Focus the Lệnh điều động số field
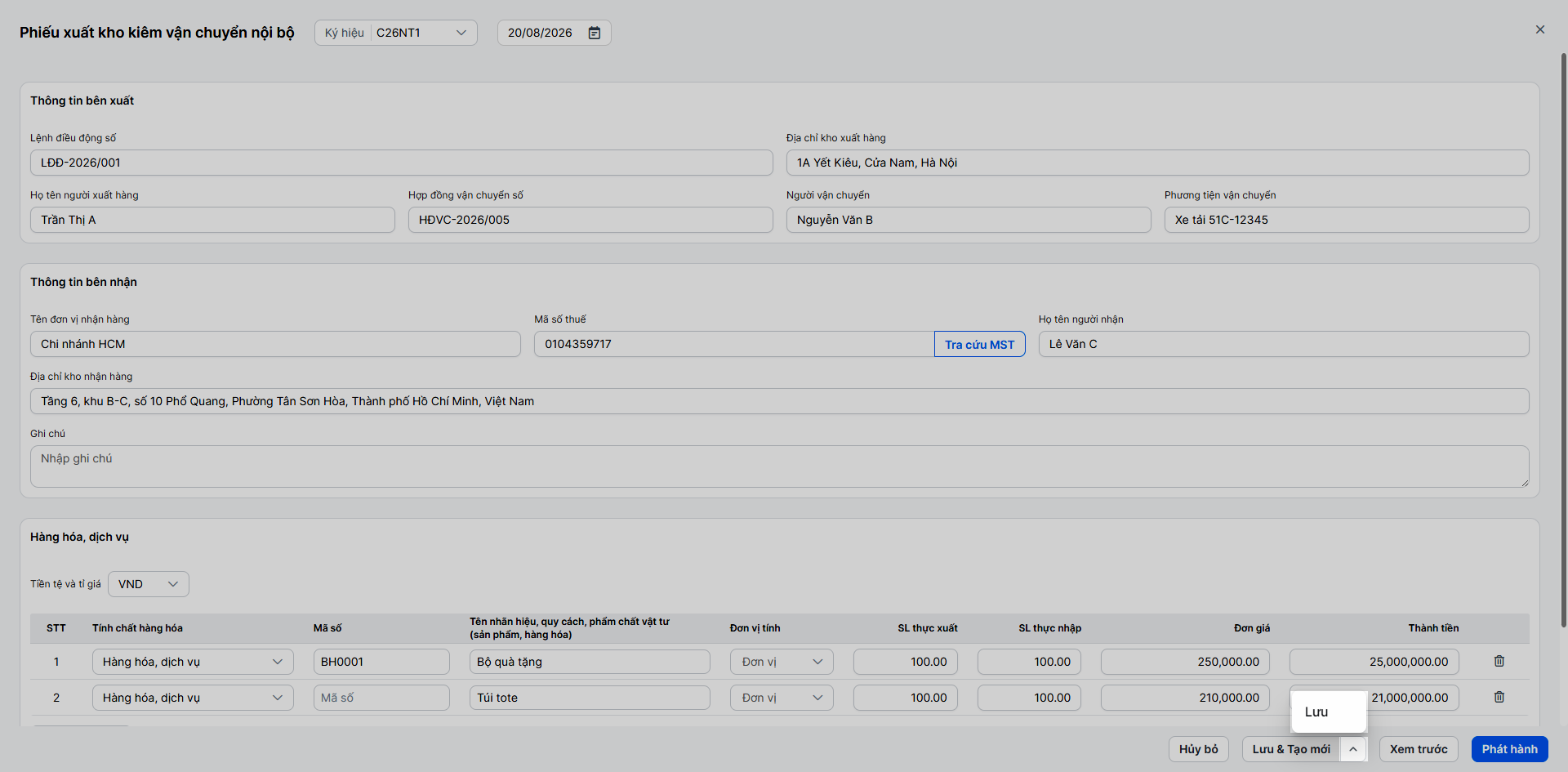The image size is (1568, 772). coord(402,163)
